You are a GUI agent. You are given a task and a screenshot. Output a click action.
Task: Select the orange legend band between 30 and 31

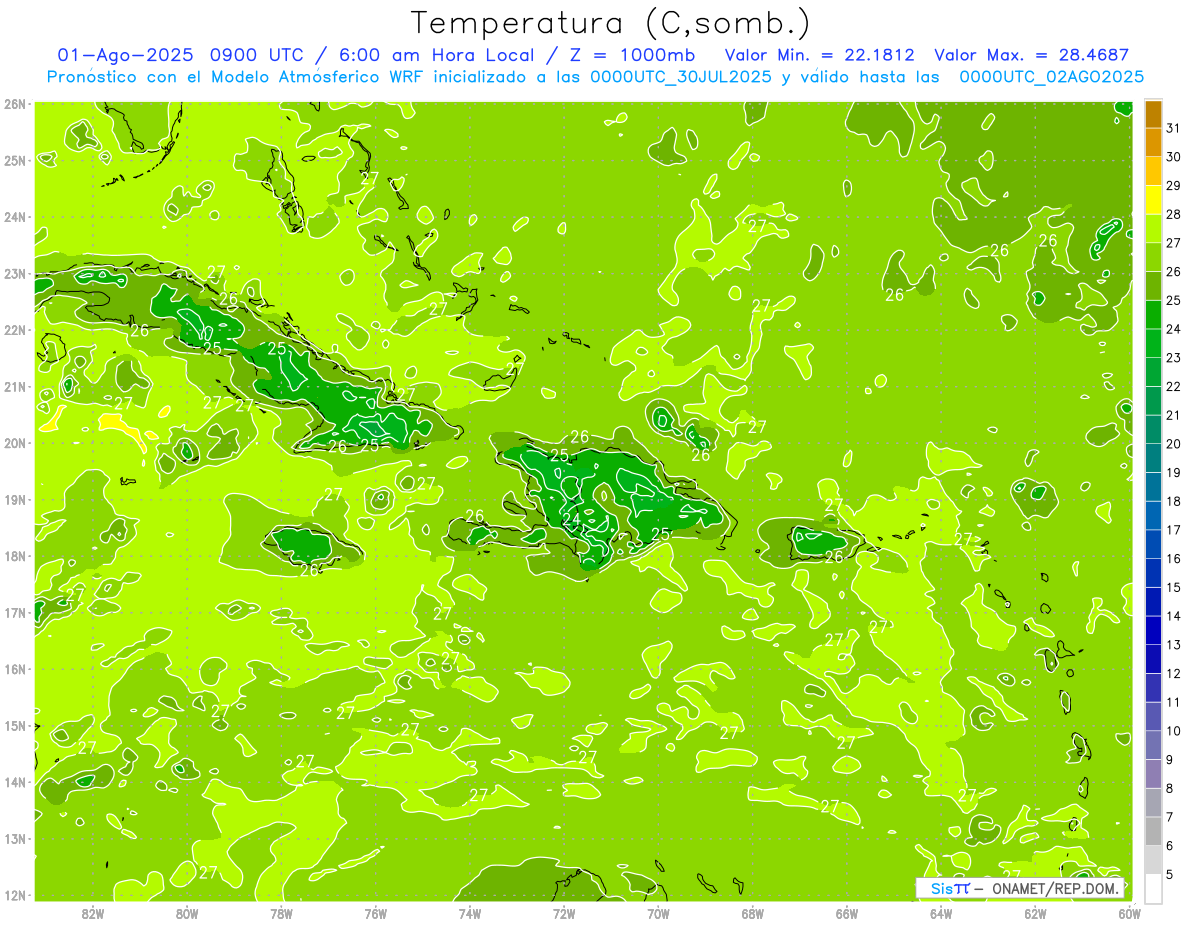coord(1153,143)
